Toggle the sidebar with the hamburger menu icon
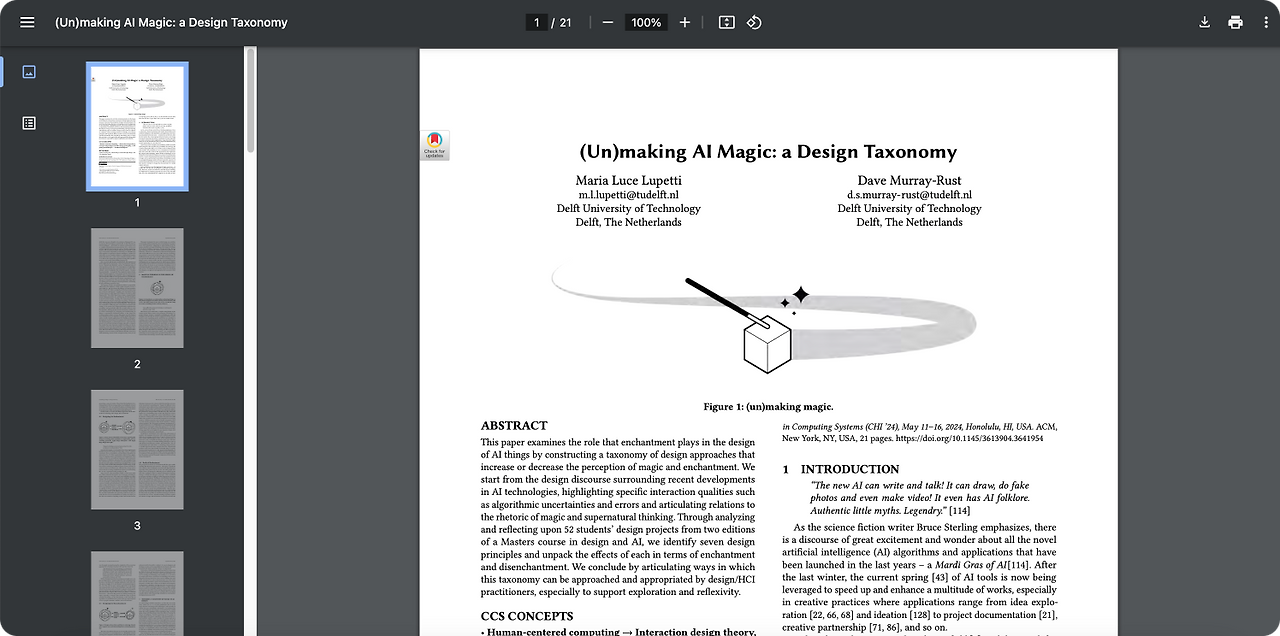 coord(27,22)
